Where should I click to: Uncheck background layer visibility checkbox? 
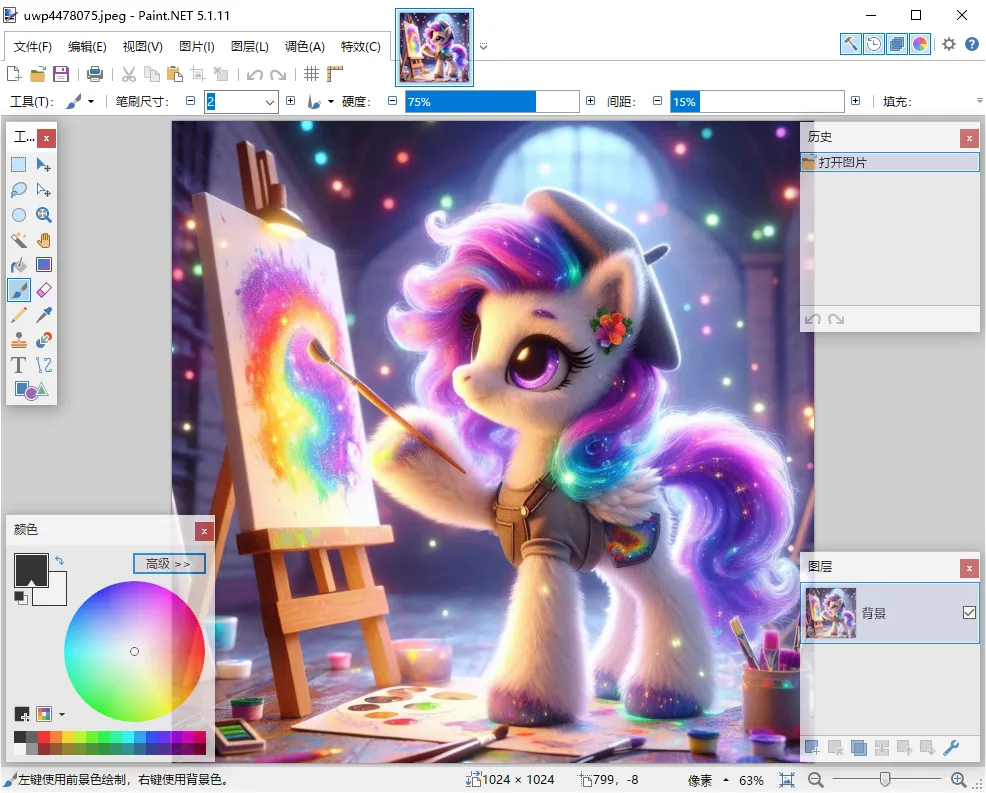click(969, 613)
